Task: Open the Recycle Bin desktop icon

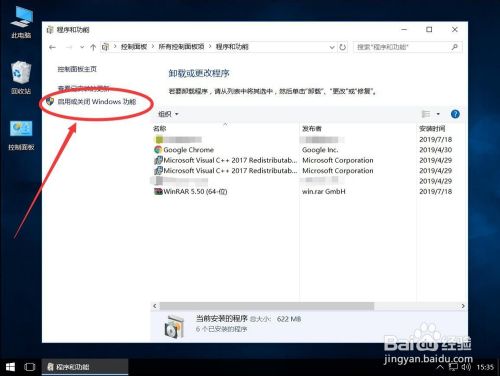Action: coord(21,77)
